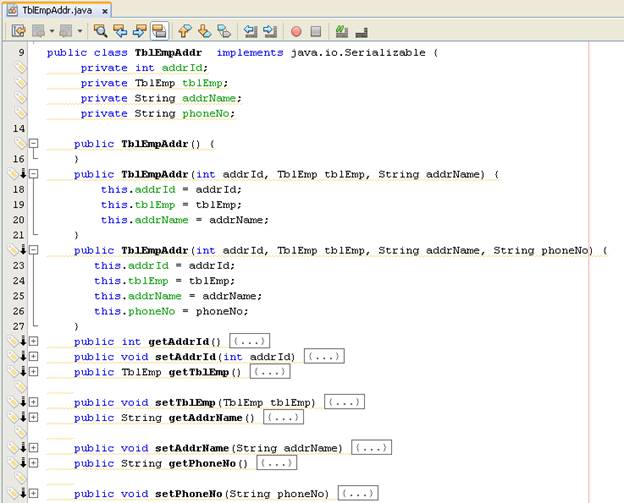Open the Forward history dropdown arrow
This screenshot has height=503, width=624.
click(x=80, y=31)
